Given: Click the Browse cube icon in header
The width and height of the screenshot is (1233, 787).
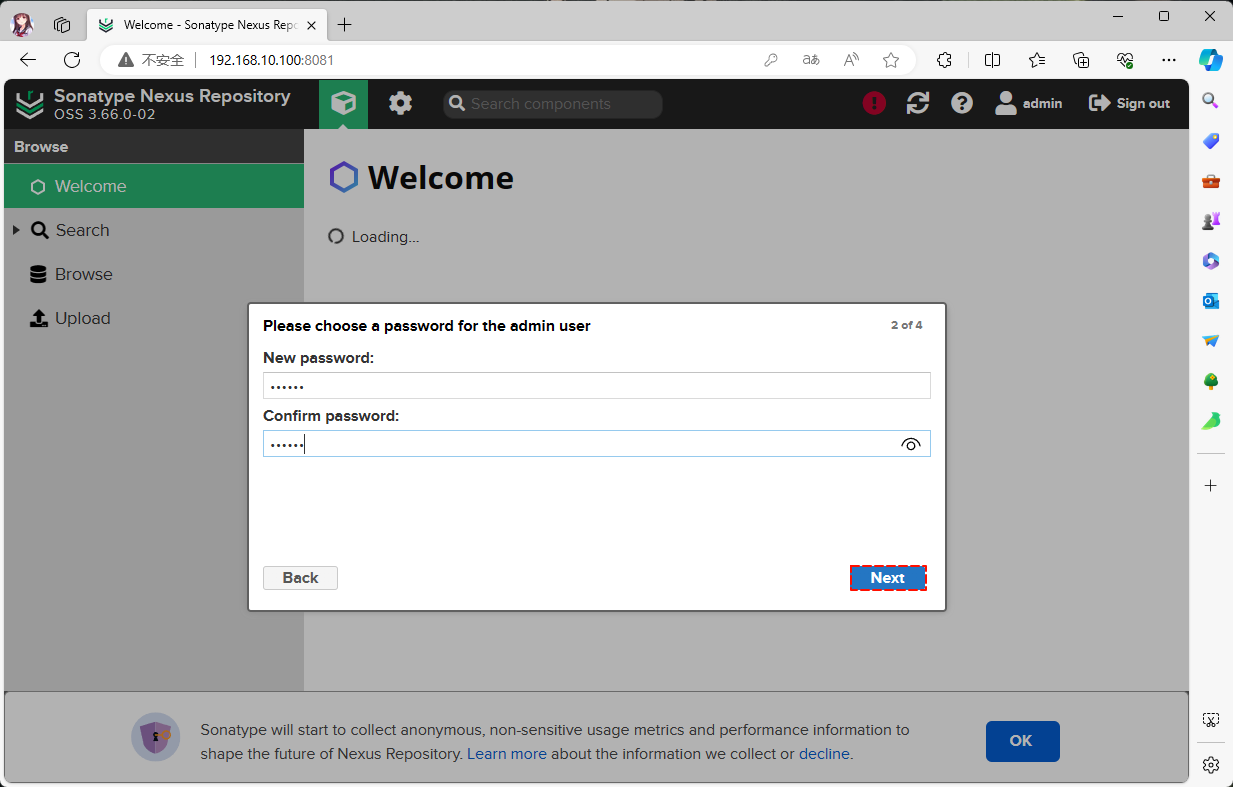Looking at the screenshot, I should tap(343, 104).
